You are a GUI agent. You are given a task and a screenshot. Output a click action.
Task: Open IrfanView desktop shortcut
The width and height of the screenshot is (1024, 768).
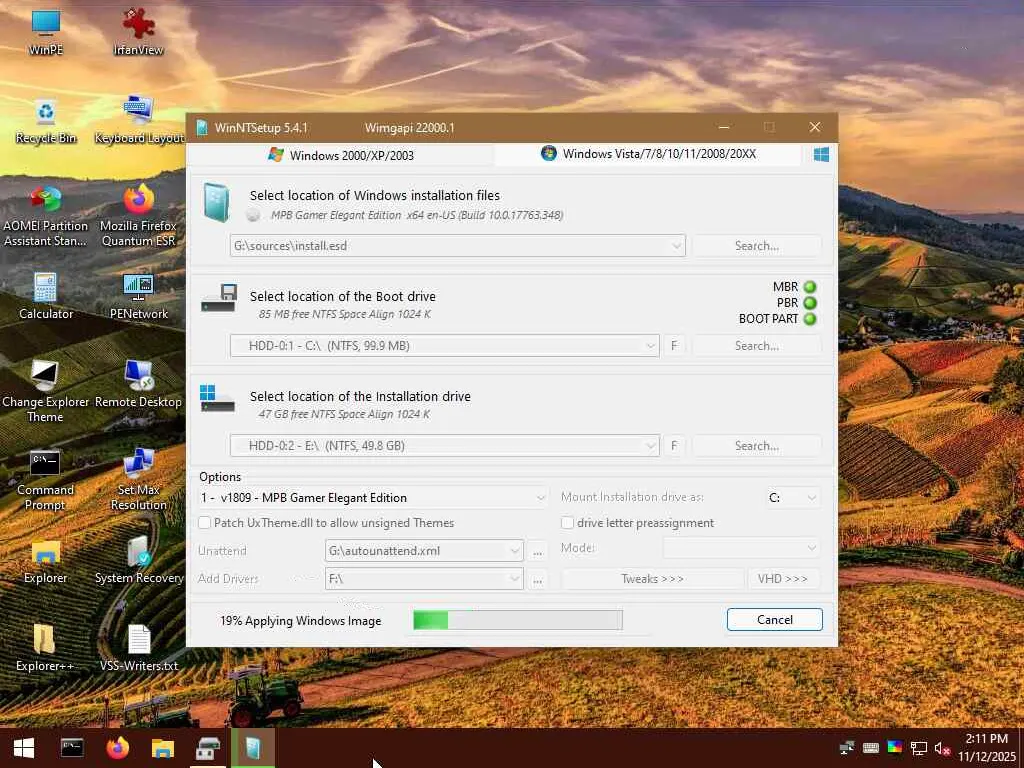click(138, 31)
